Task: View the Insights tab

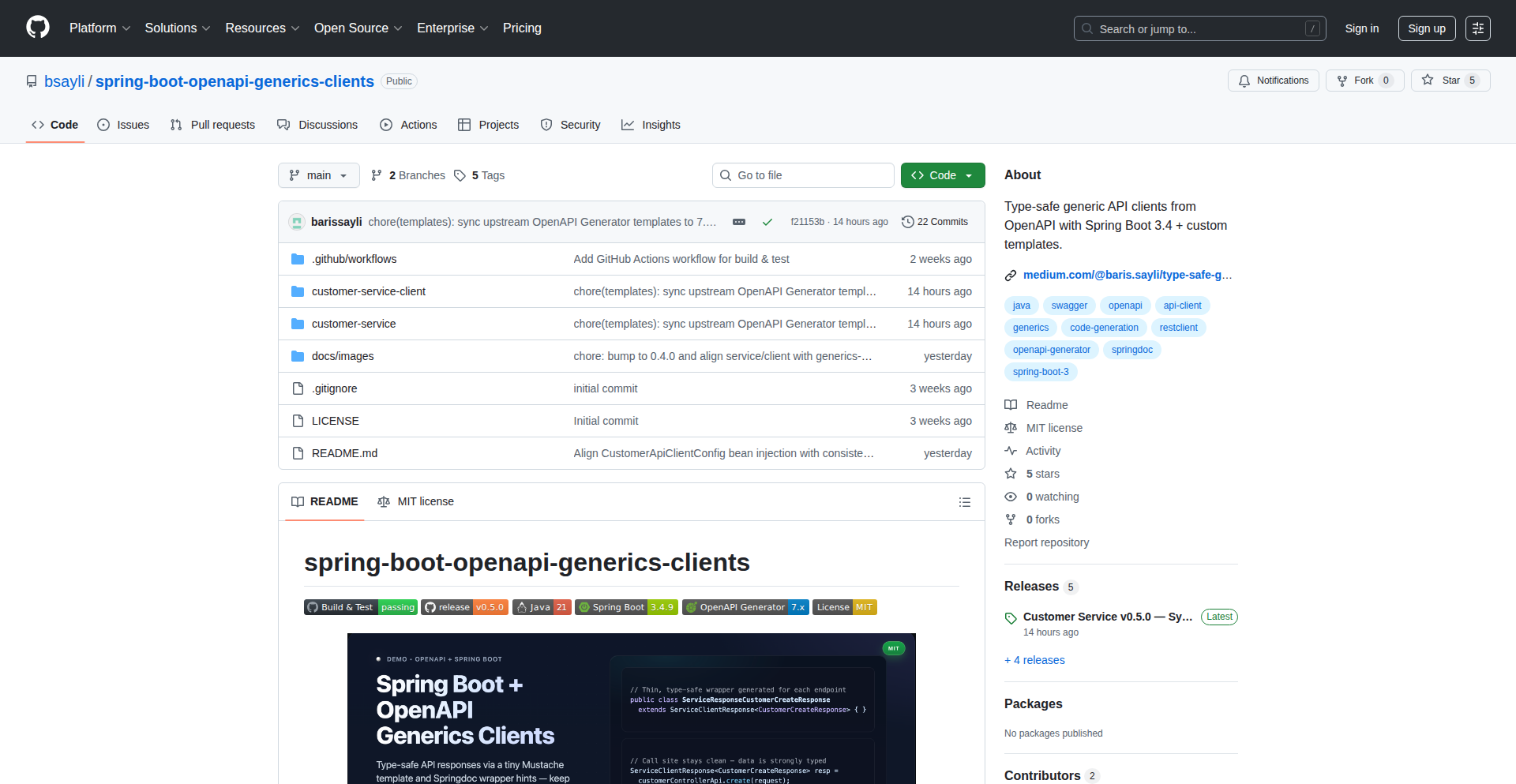Action: pyautogui.click(x=651, y=125)
